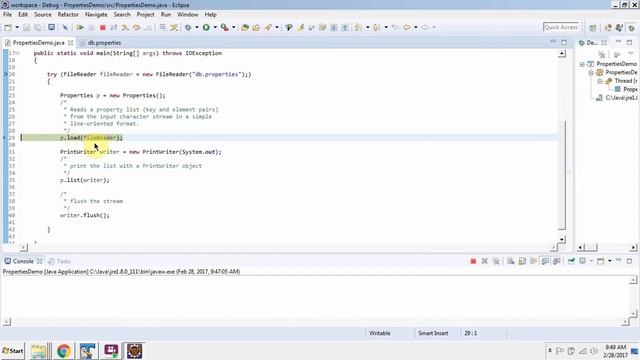The height and width of the screenshot is (360, 640).
Task: Click the Open Type toolbar icon
Action: click(245, 27)
